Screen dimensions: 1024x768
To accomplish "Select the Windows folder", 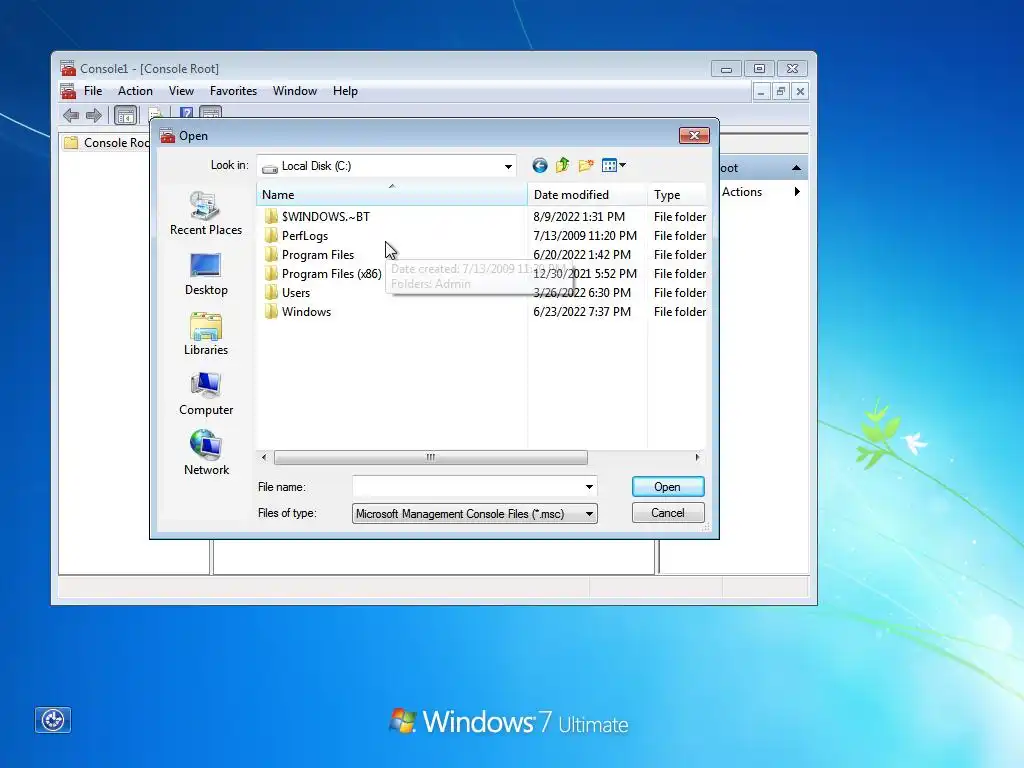I will click(x=298, y=312).
